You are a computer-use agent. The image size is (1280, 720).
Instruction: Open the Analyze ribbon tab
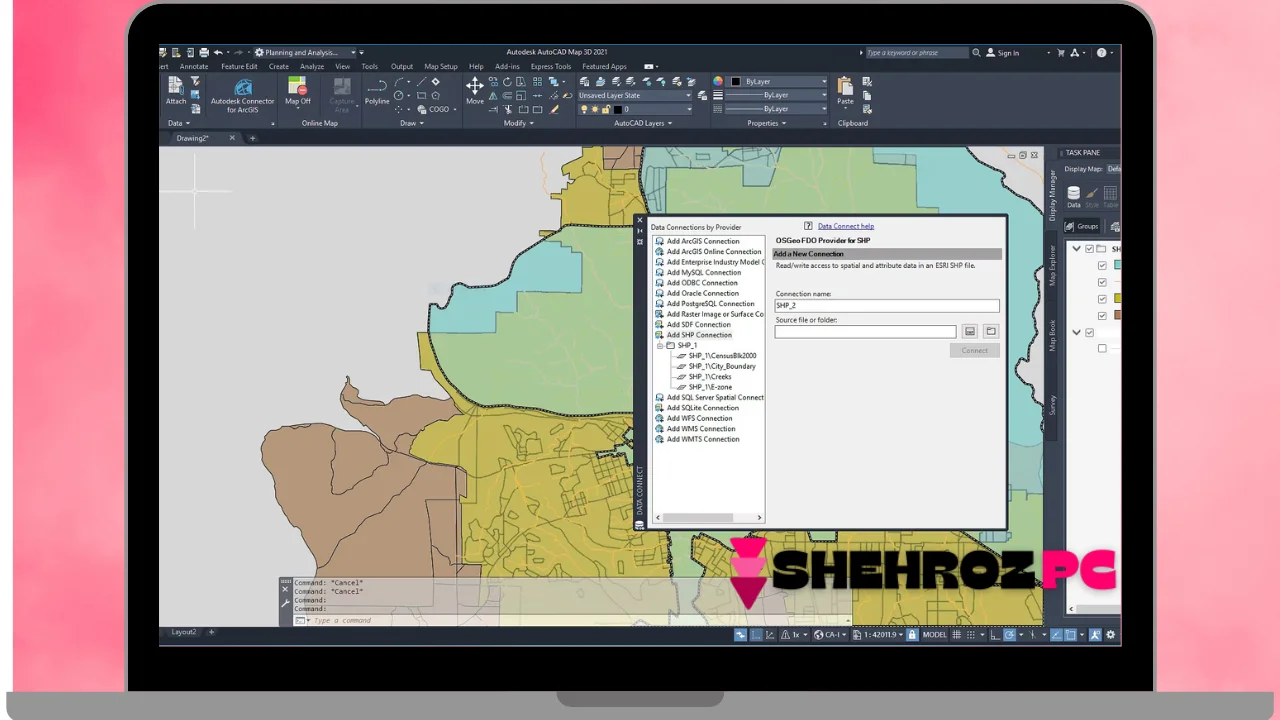pos(312,66)
